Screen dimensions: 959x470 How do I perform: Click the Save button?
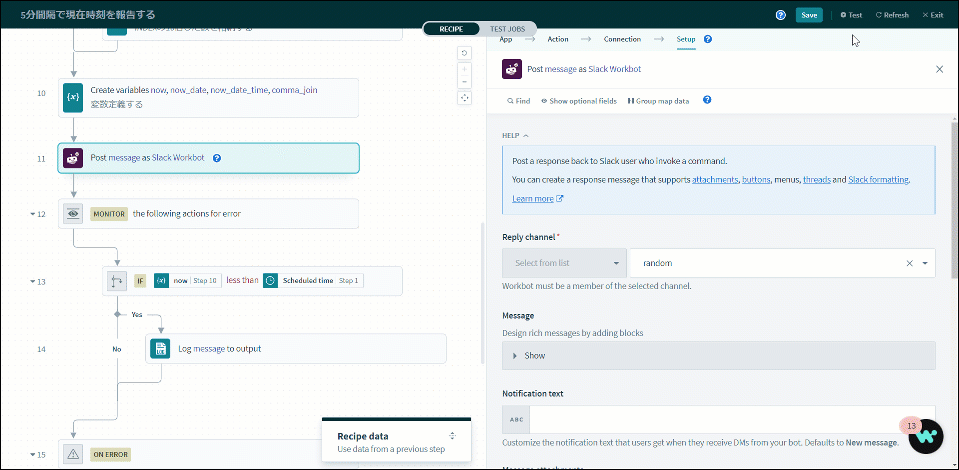pos(809,15)
